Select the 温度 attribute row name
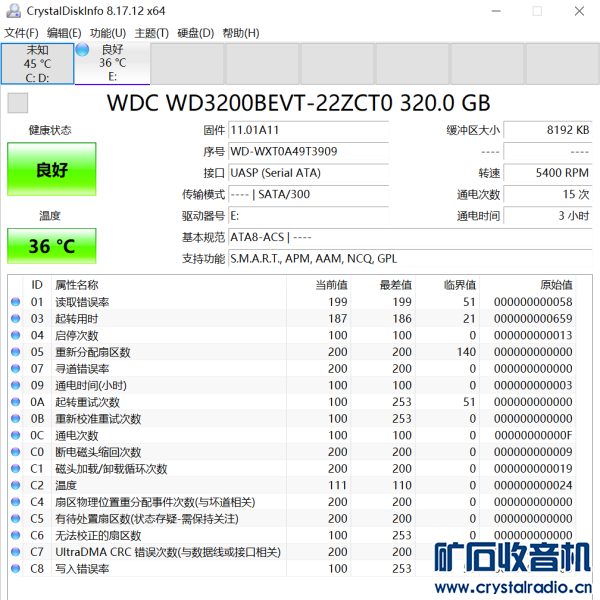 click(66, 485)
